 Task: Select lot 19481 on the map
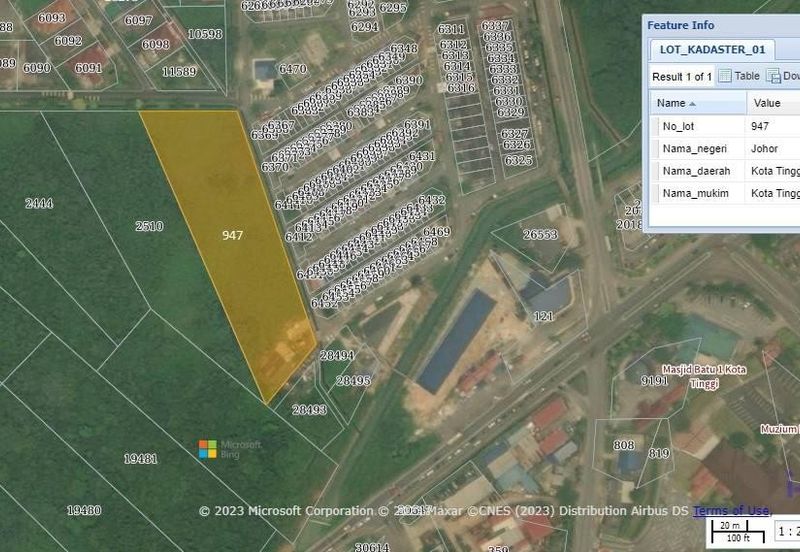point(140,459)
